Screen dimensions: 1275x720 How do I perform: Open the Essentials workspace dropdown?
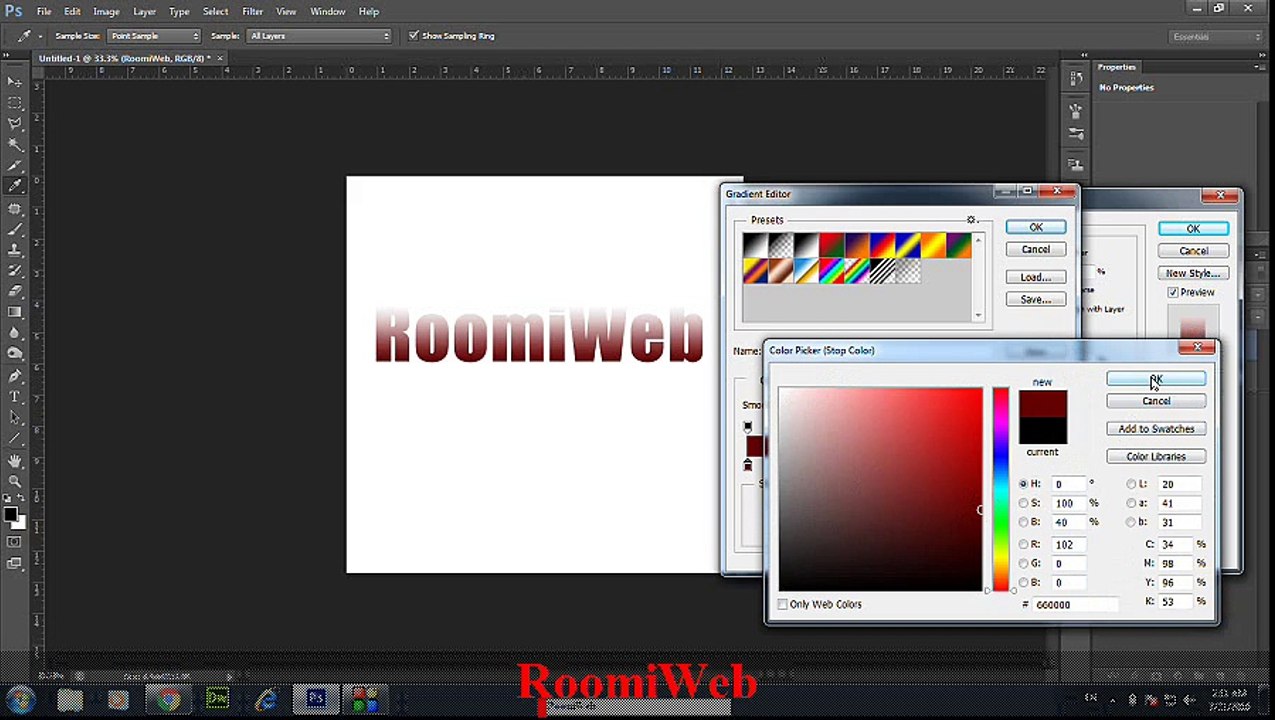tap(1216, 37)
